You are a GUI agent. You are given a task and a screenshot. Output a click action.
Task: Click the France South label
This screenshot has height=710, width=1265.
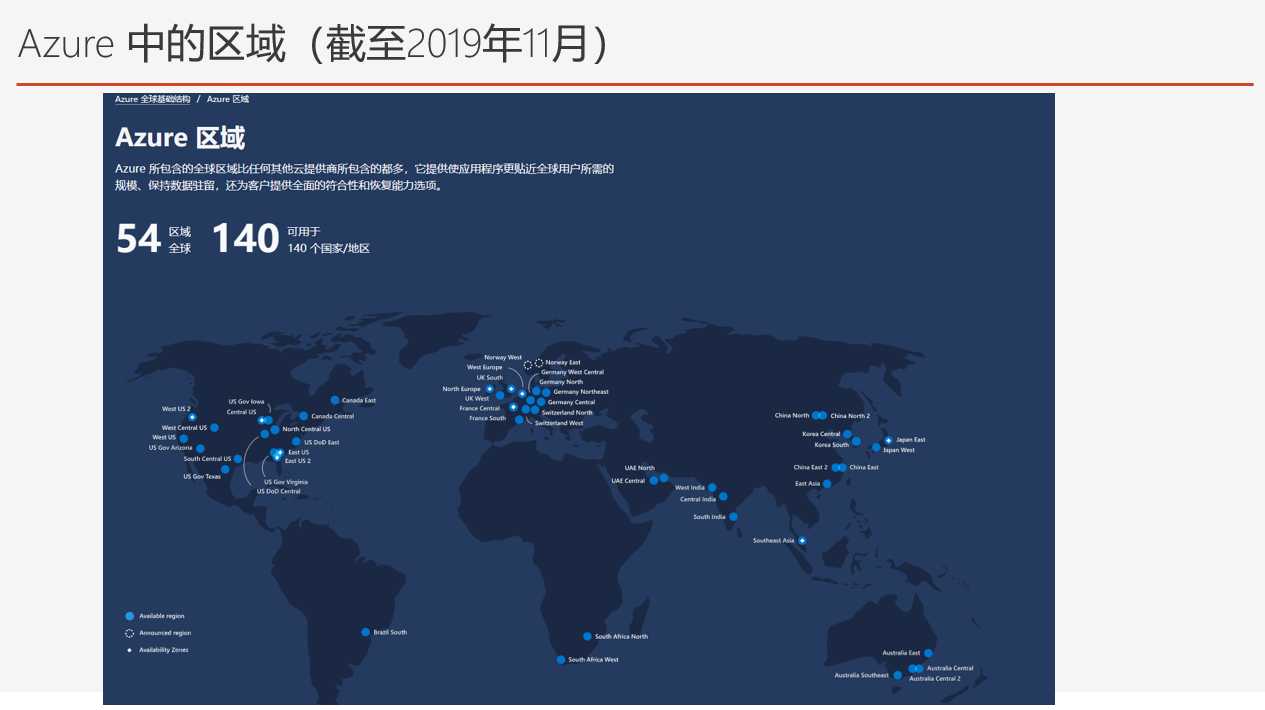point(488,418)
